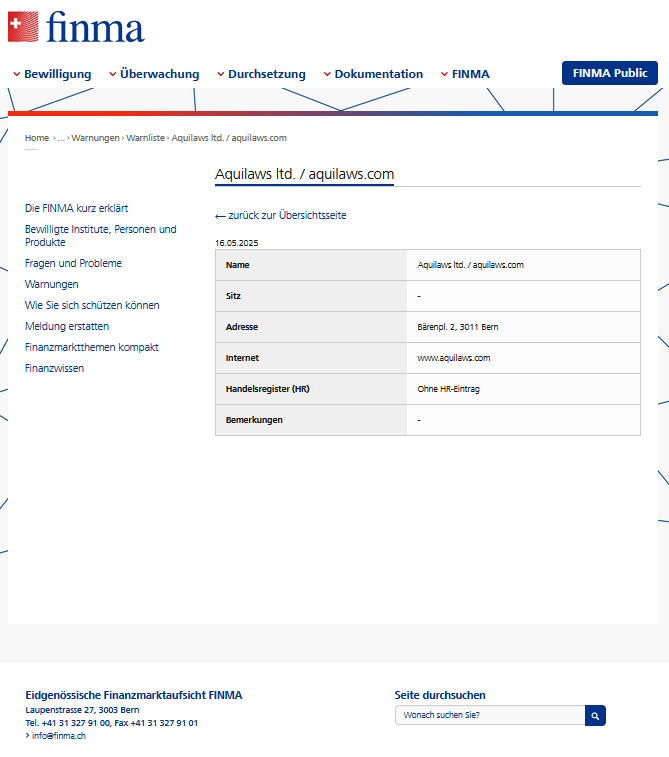Click the finma logo
669x757 pixels.
click(x=76, y=27)
